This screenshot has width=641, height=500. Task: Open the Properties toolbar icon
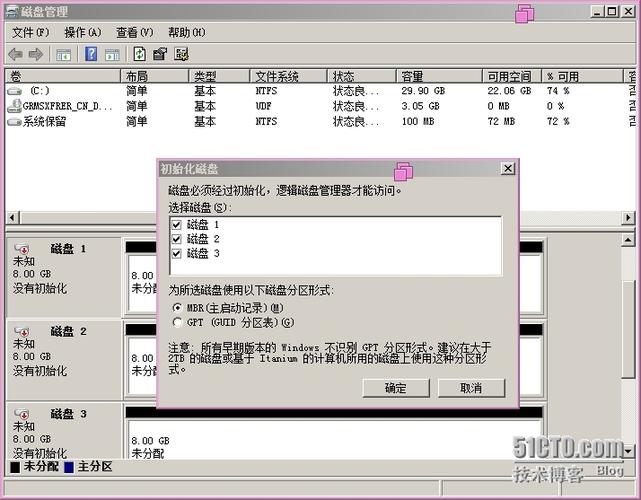click(160, 54)
